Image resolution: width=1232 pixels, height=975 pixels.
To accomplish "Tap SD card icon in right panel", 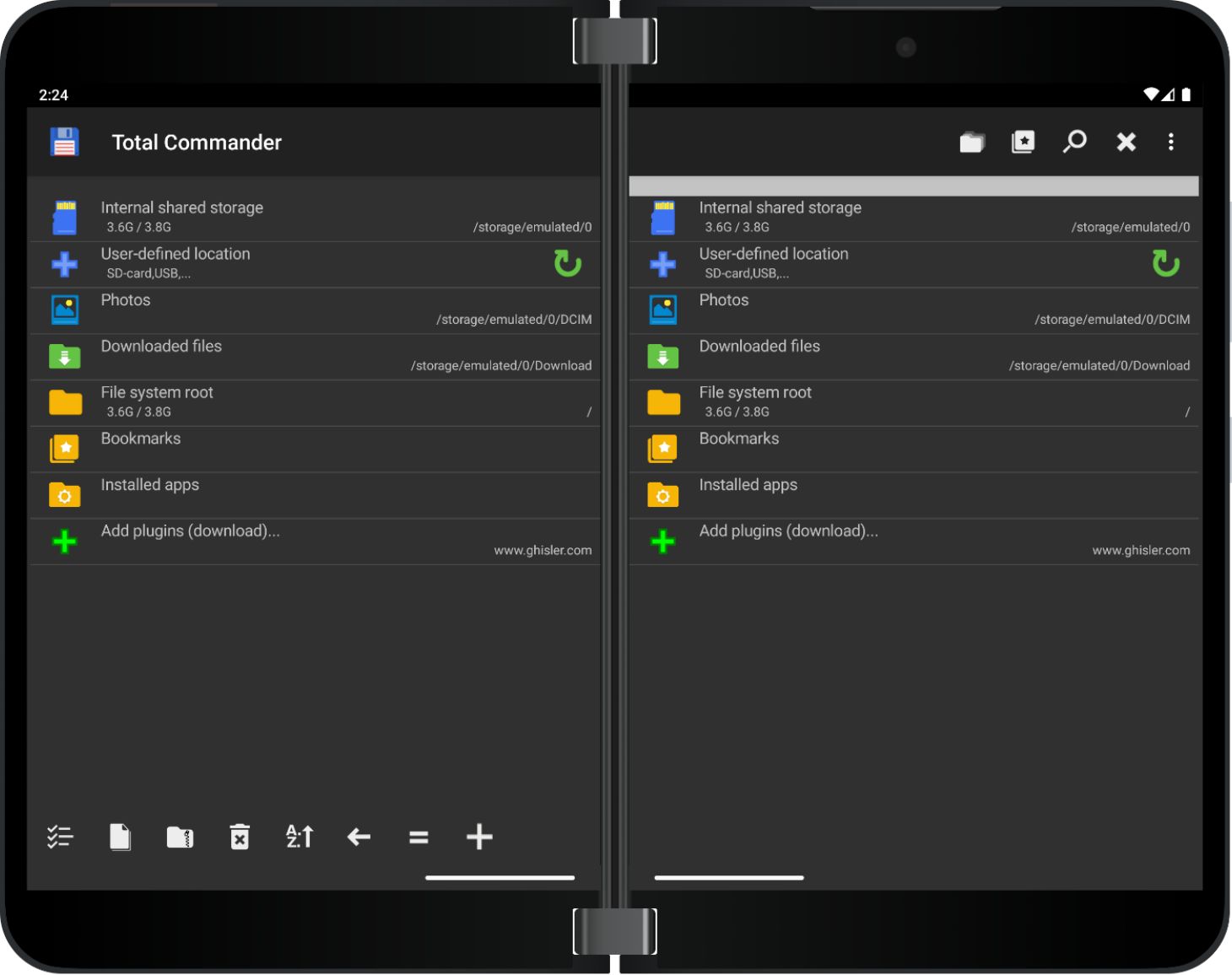I will tap(663, 218).
